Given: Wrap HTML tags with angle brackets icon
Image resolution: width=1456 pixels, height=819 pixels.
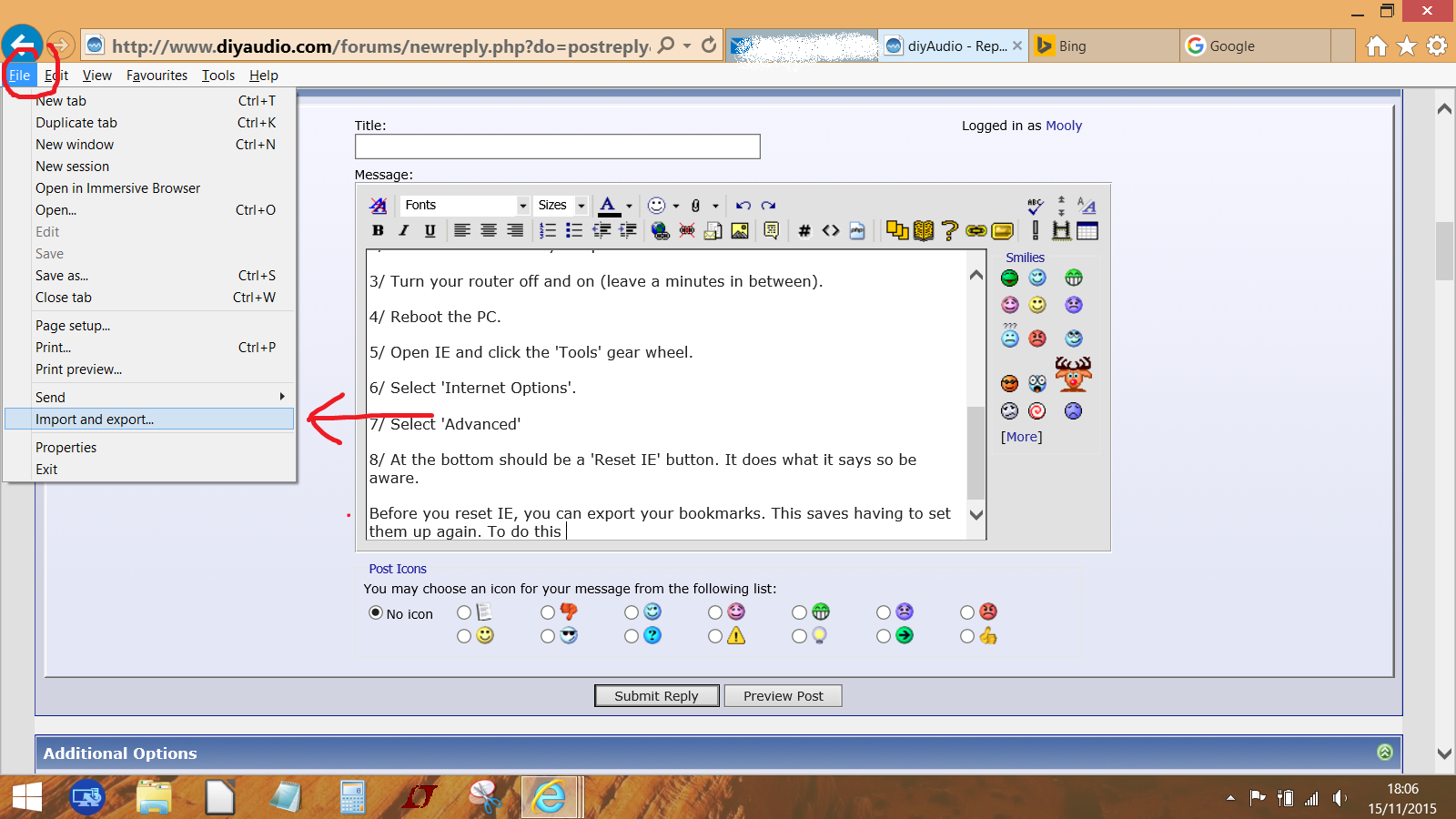Looking at the screenshot, I should click(x=831, y=231).
